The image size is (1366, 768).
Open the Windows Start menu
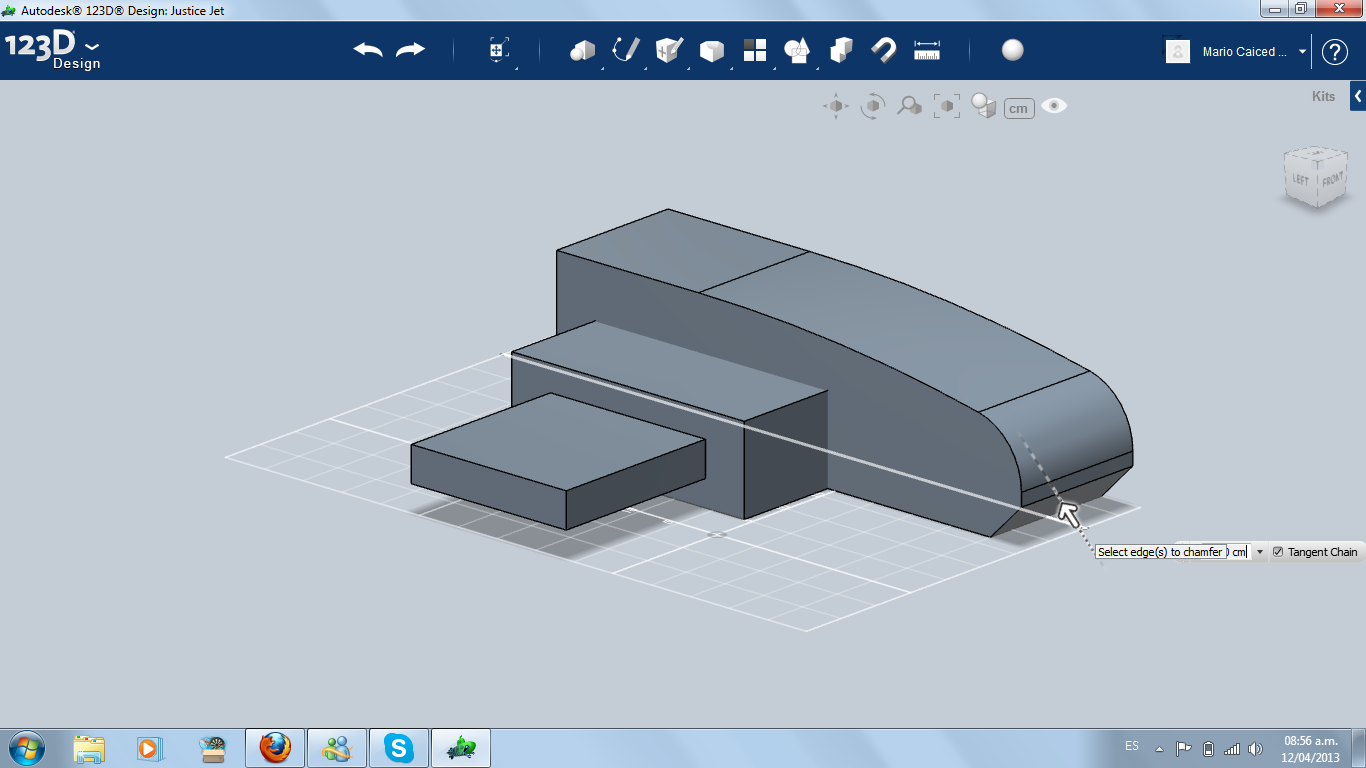(26, 747)
